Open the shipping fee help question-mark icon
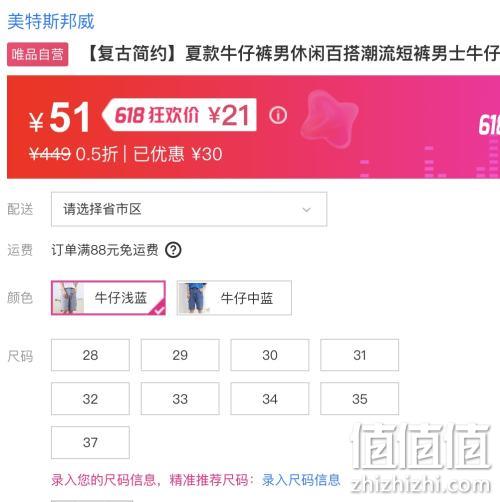This screenshot has width=500, height=502. [173, 250]
